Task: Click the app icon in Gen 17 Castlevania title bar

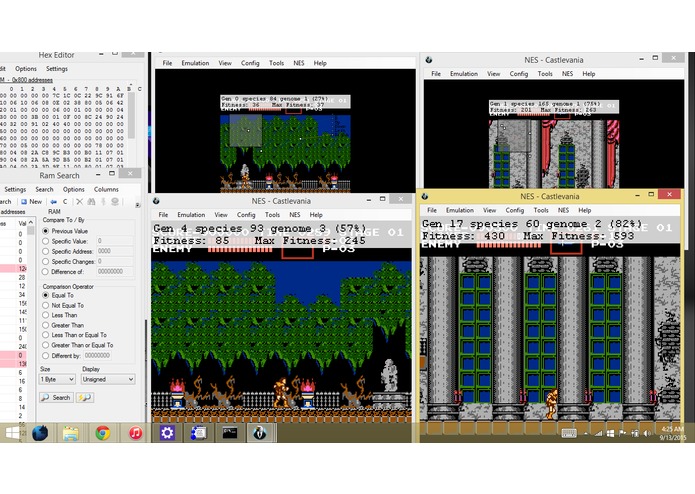Action: [425, 196]
